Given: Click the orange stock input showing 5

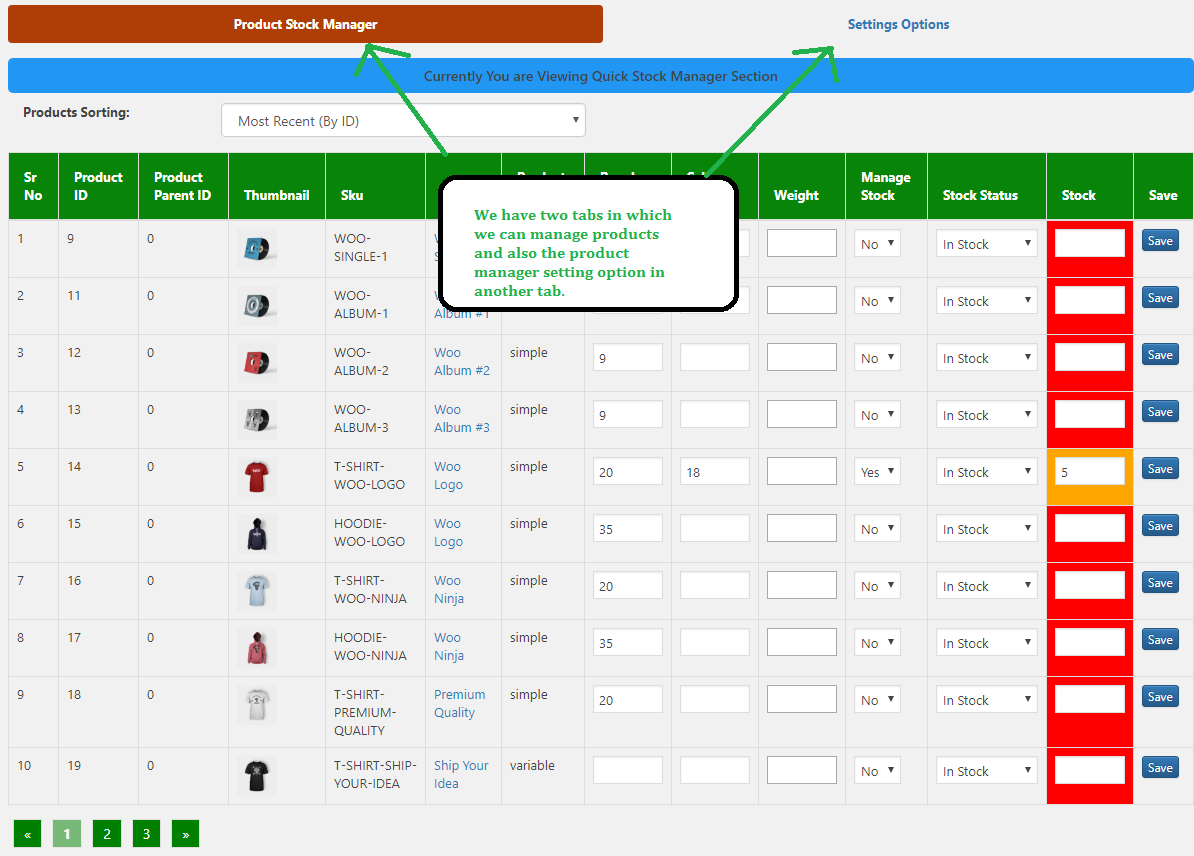Looking at the screenshot, I should point(1089,471).
